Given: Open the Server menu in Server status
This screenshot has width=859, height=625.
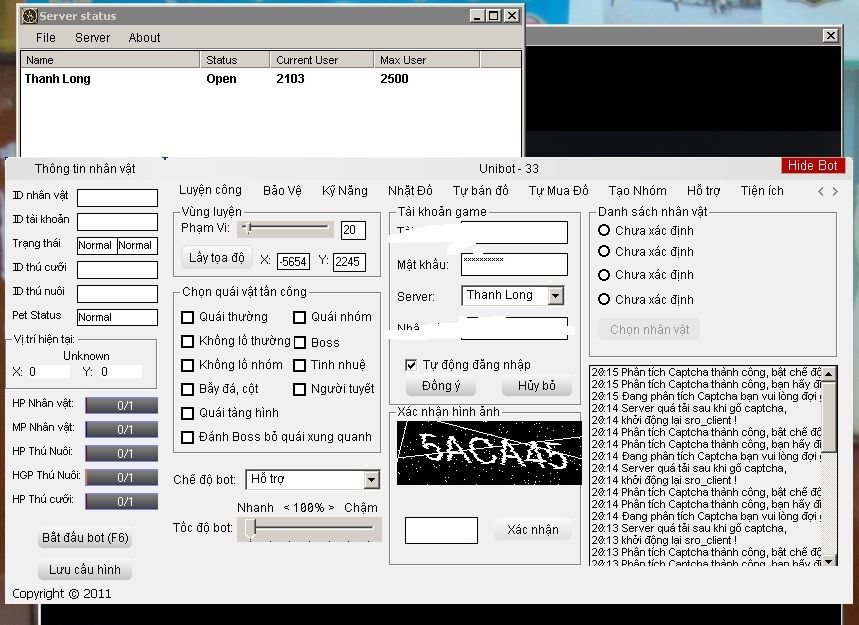Looking at the screenshot, I should (92, 38).
